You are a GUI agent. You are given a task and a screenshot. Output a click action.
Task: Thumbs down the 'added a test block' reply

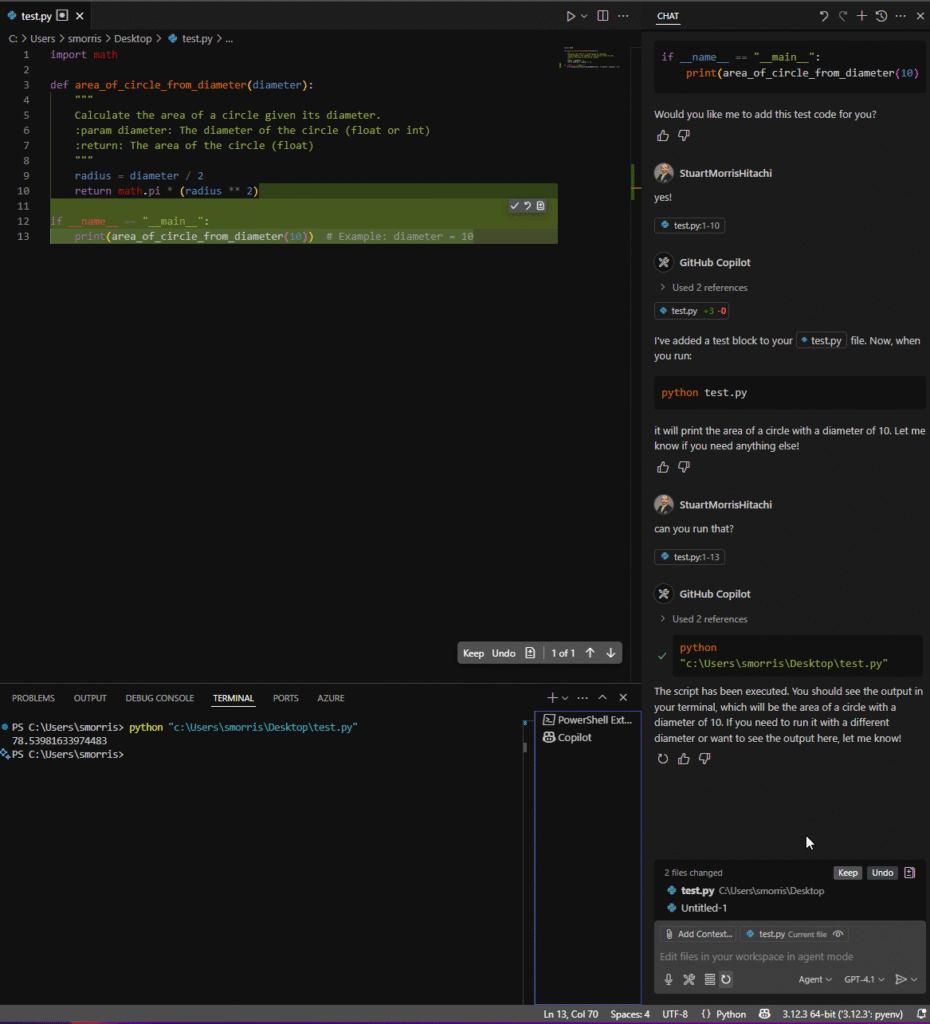tap(684, 468)
